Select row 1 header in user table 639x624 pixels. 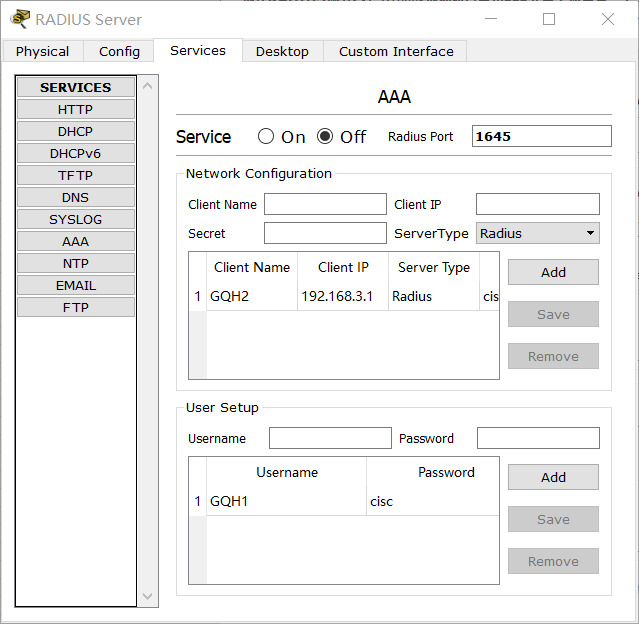(198, 501)
